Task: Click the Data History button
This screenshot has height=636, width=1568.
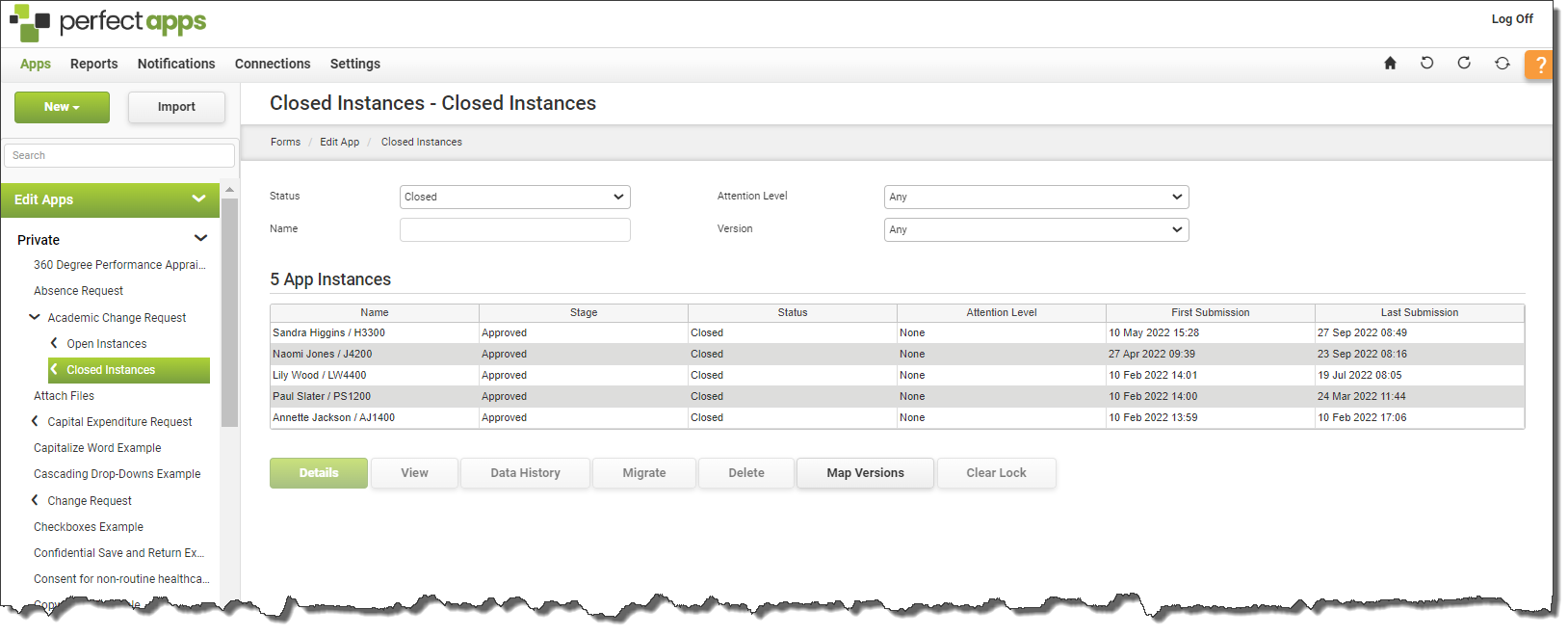Action: [526, 473]
